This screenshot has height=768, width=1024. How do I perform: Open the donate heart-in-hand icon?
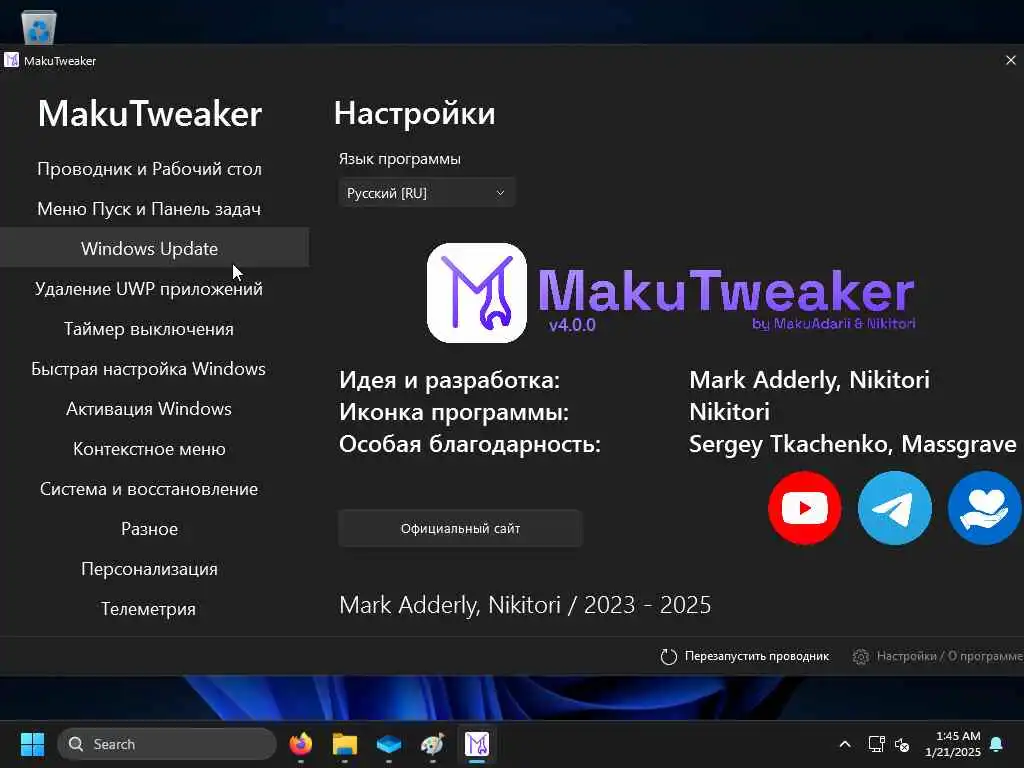(985, 508)
